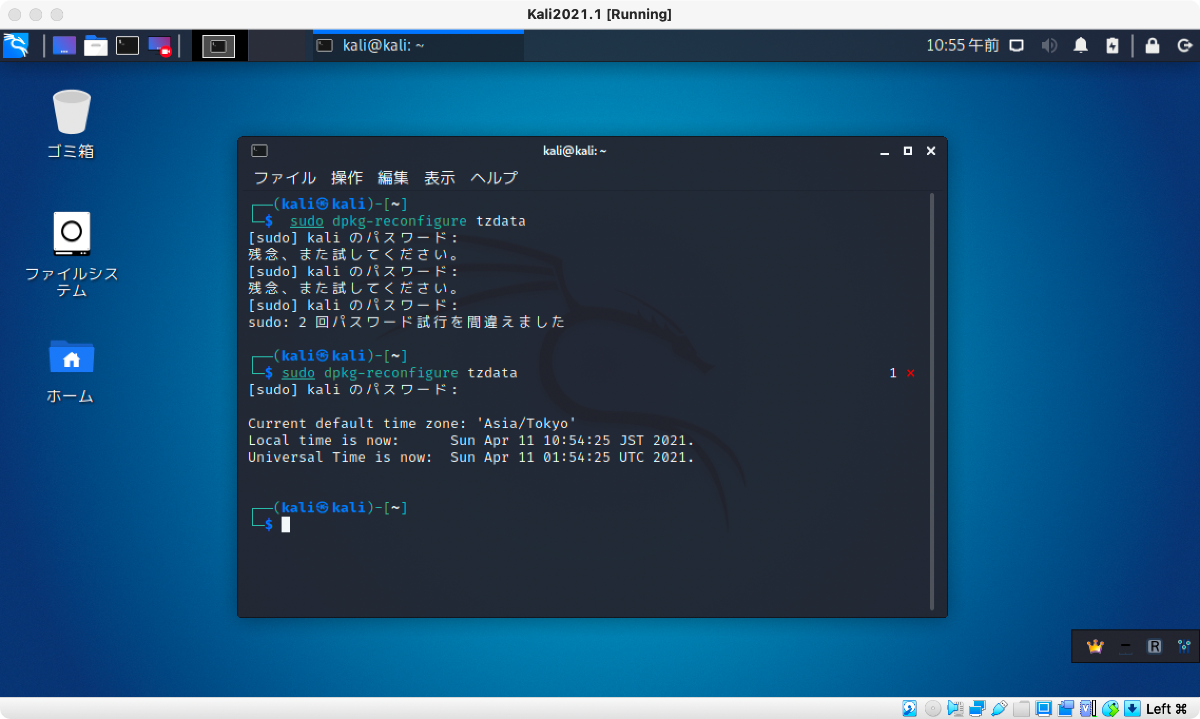Viewport: 1200px width, 719px height.
Task: Click VirtualBox keyboard capture arrow icon
Action: click(1132, 708)
